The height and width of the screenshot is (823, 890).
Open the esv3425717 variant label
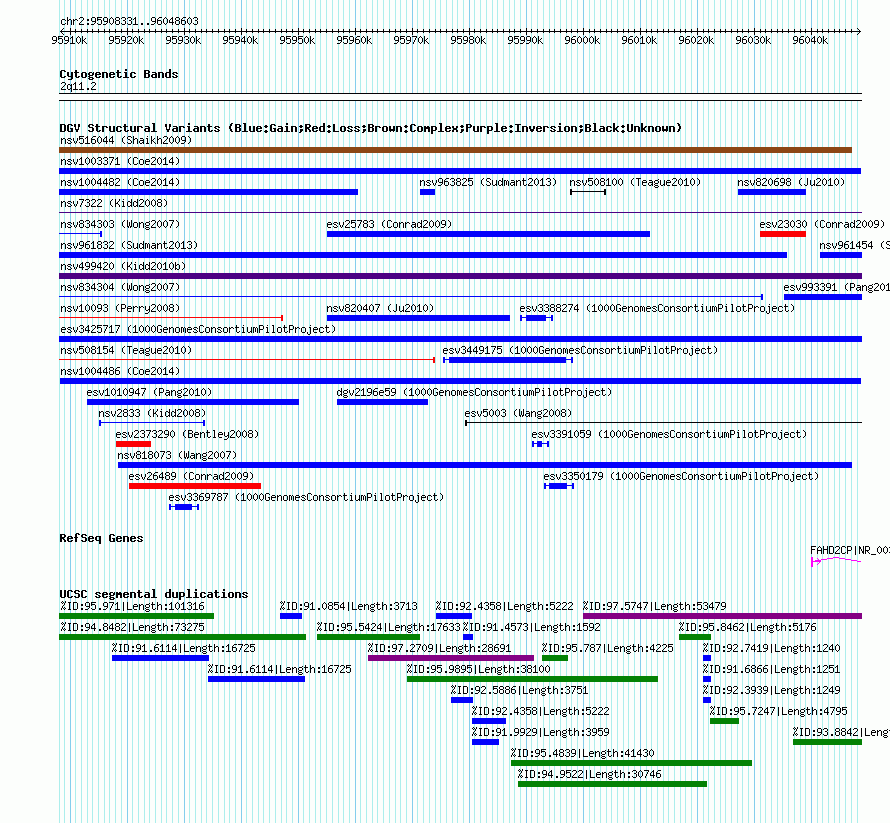pyautogui.click(x=198, y=329)
